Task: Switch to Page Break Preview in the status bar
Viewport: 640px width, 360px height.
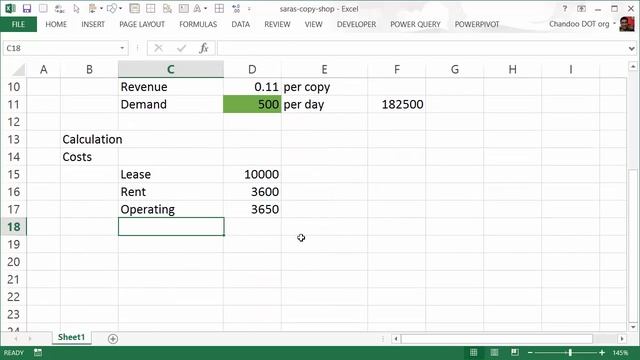Action: [x=515, y=352]
